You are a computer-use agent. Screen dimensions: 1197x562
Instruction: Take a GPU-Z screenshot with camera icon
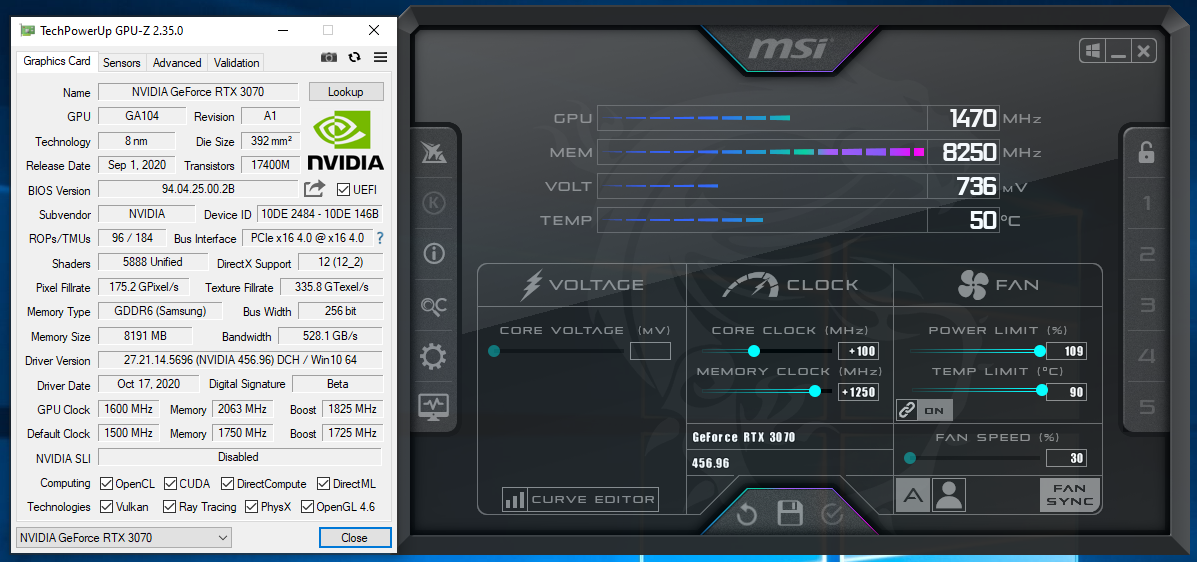click(329, 57)
